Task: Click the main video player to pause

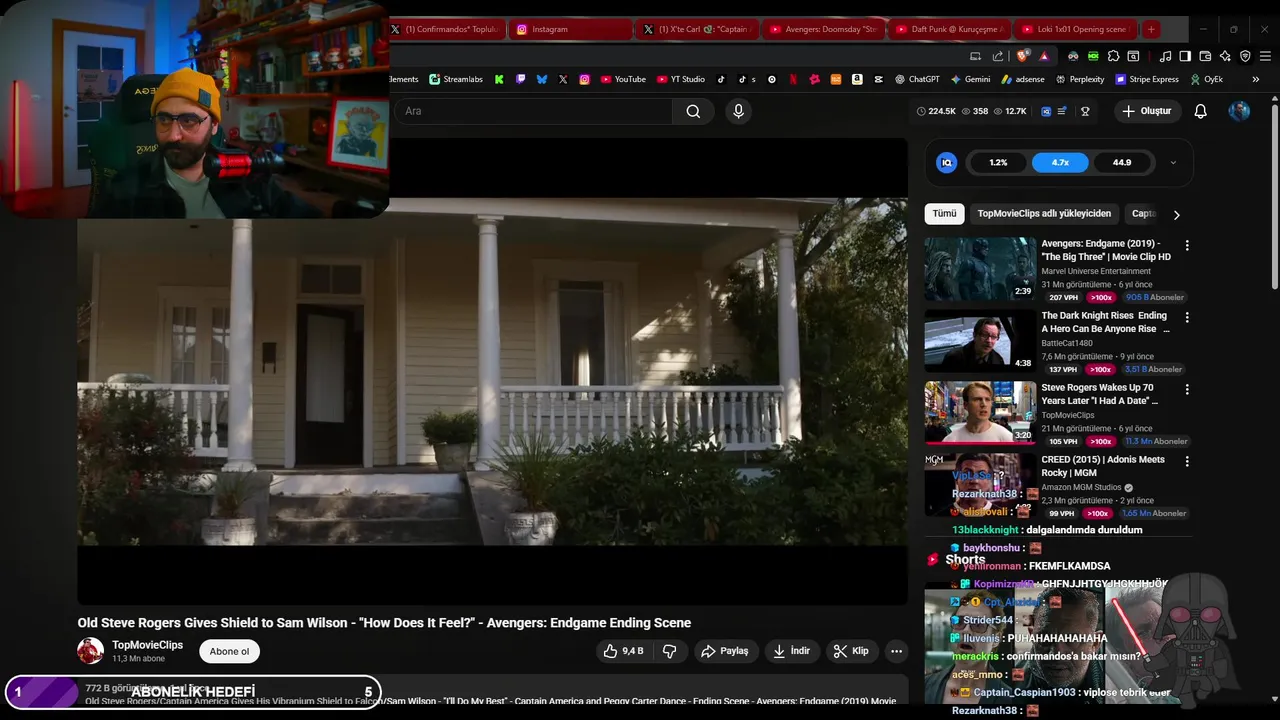Action: tap(492, 371)
